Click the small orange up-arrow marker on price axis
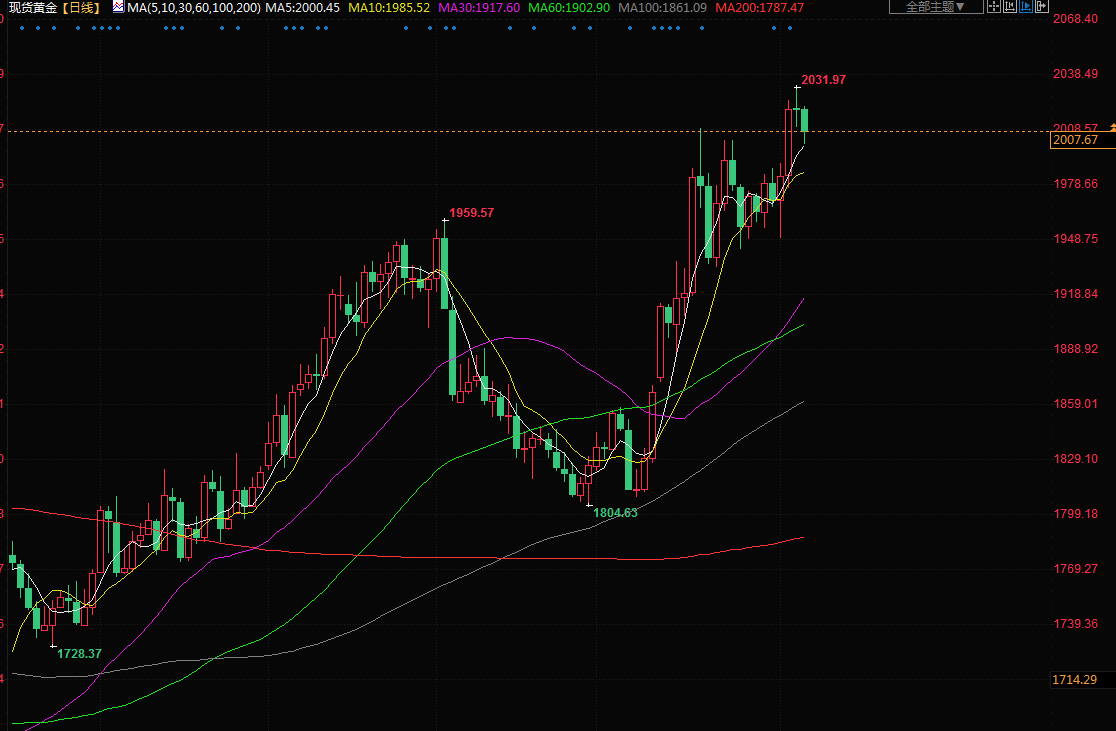Viewport: 1116px width, 731px height. (1111, 127)
